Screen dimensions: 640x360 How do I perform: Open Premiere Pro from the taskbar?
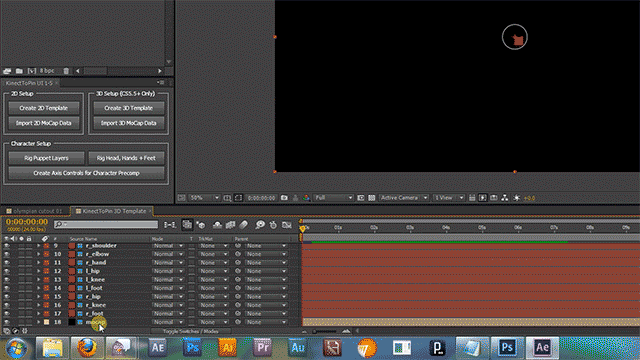click(262, 348)
